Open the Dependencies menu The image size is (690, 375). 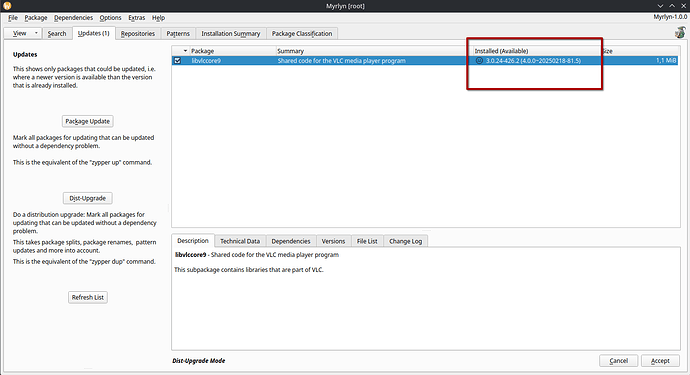[73, 18]
